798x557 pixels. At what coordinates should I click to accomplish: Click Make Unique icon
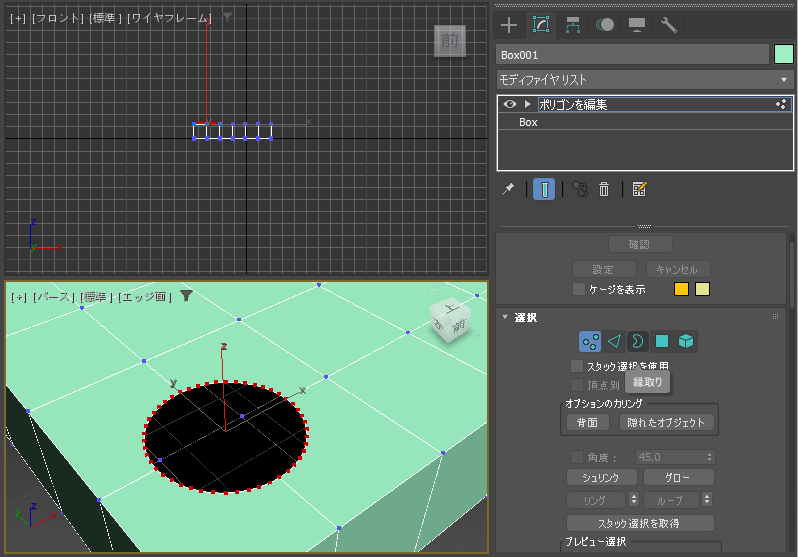(x=580, y=189)
